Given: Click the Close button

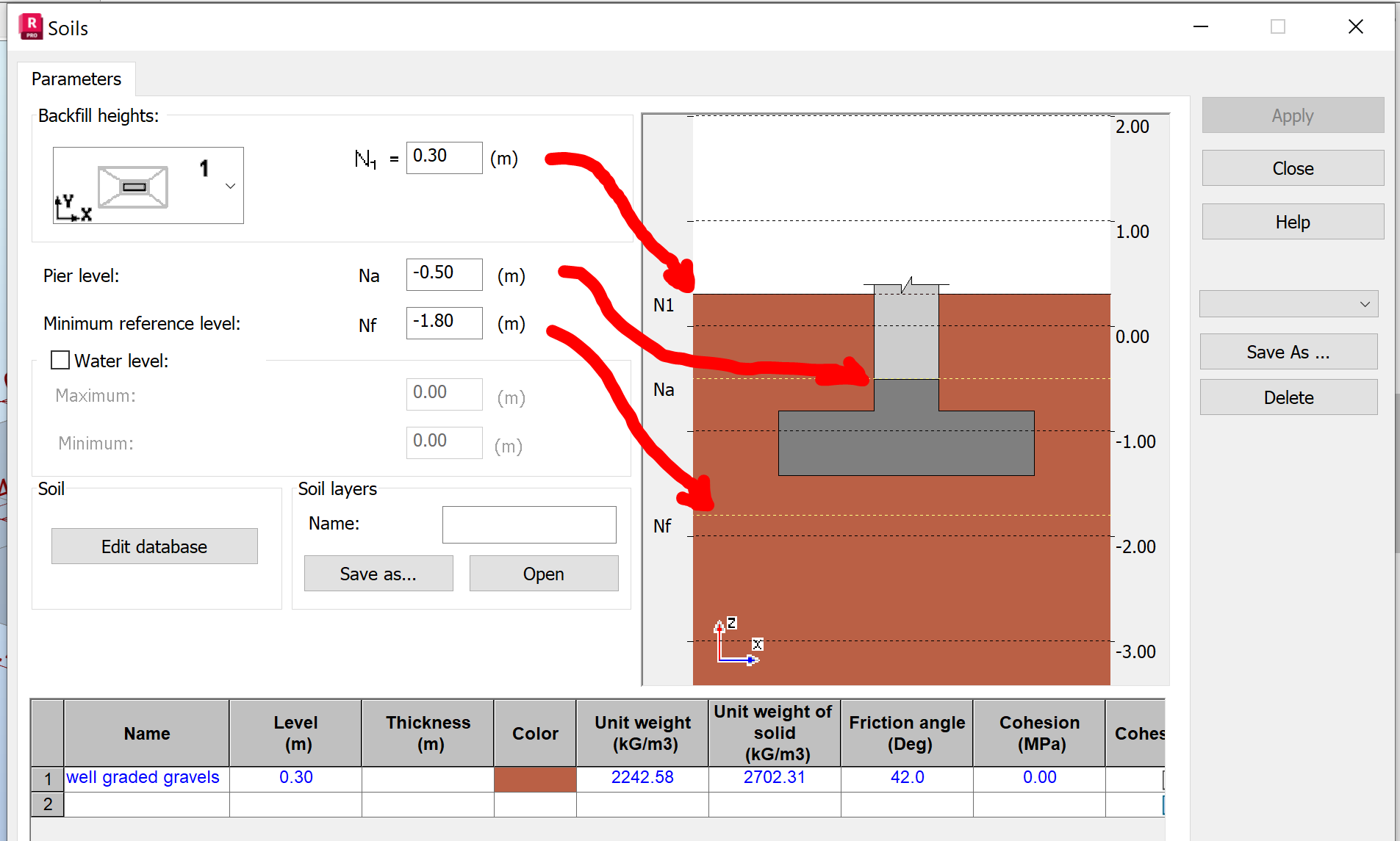Looking at the screenshot, I should (1292, 167).
